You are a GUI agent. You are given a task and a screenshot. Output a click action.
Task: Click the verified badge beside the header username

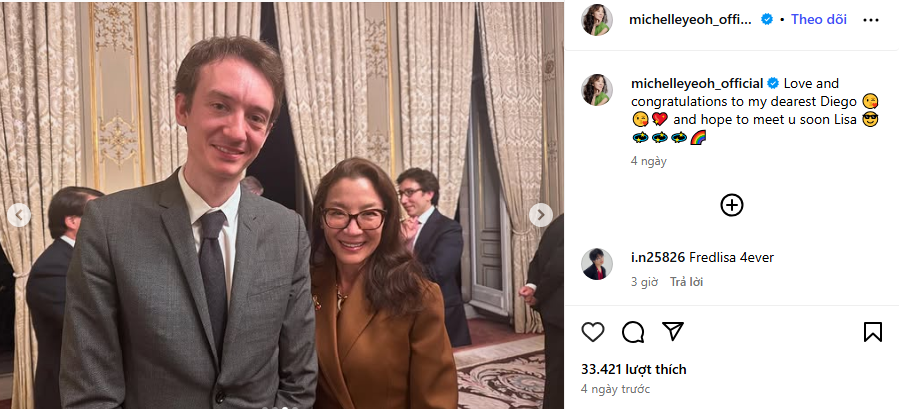767,19
